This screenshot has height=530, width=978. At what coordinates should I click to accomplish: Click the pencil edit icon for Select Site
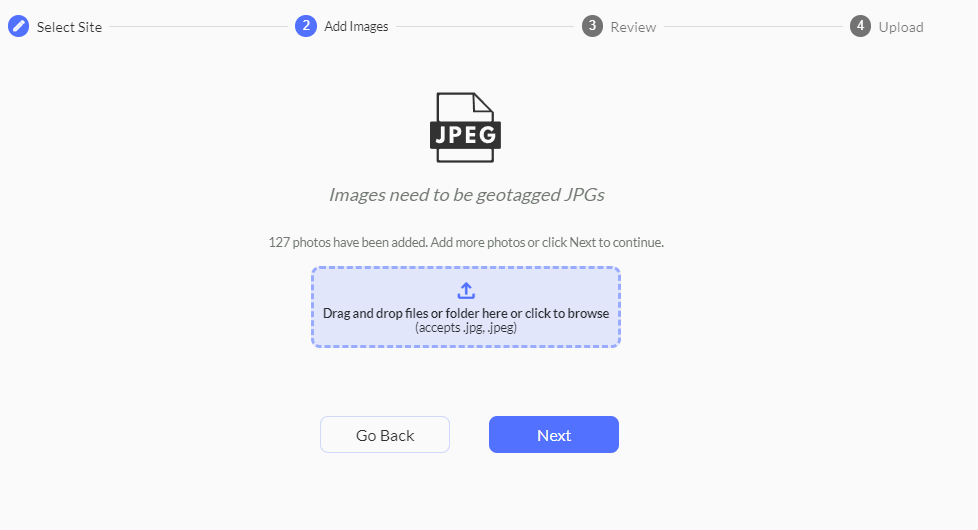pos(19,26)
